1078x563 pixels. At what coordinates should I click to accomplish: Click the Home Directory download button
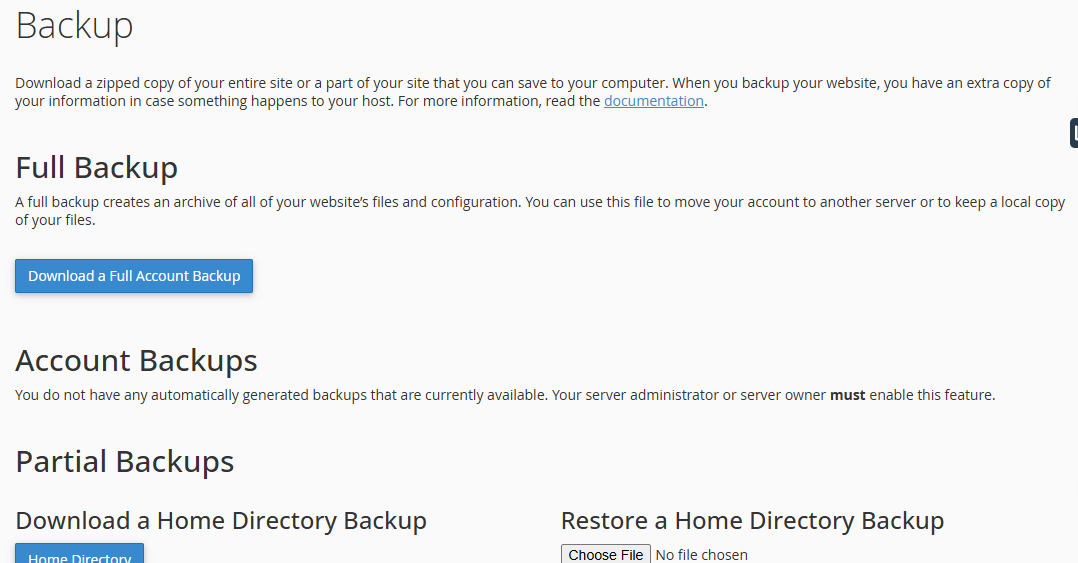point(80,553)
